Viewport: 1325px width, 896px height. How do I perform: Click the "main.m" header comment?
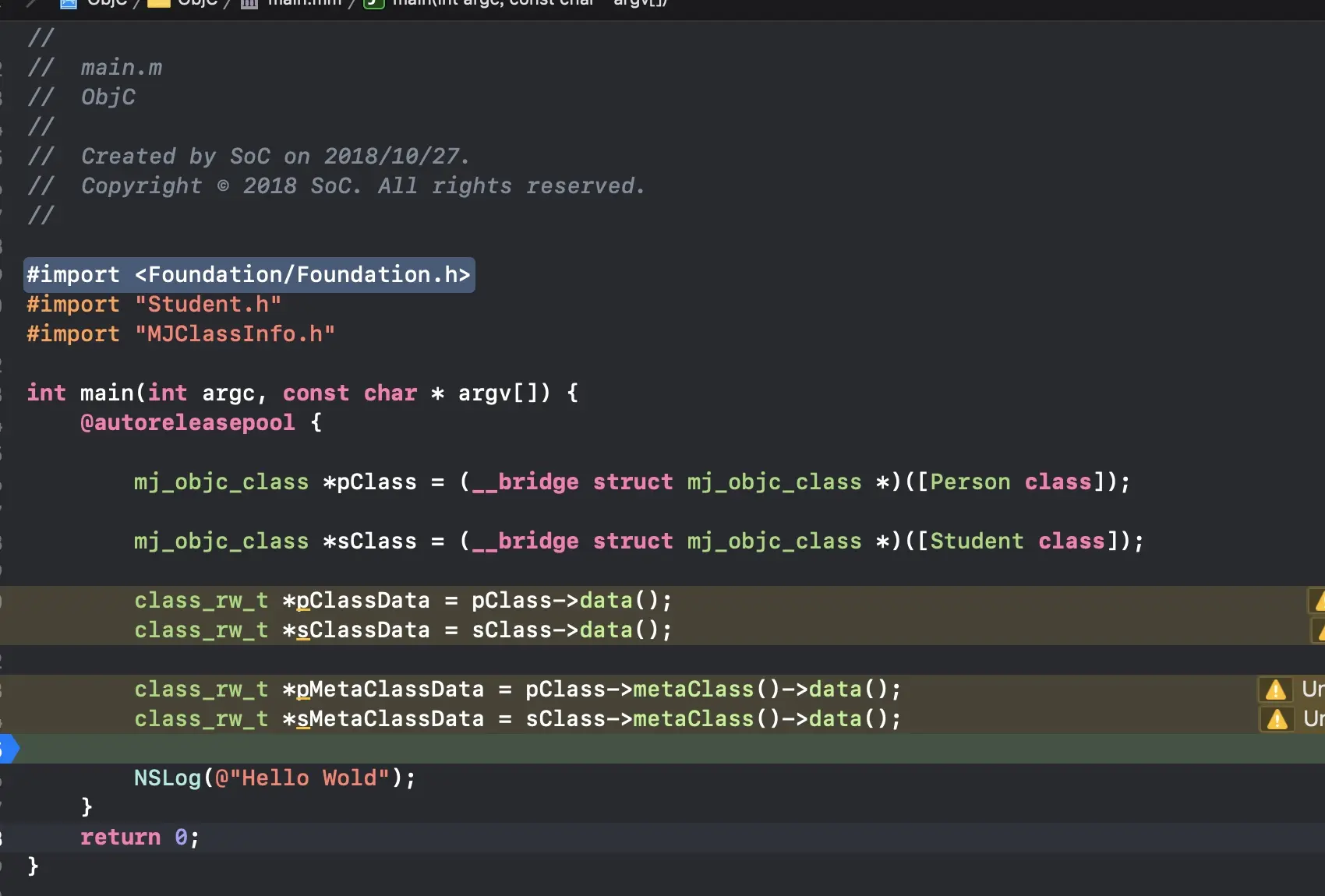pos(122,68)
